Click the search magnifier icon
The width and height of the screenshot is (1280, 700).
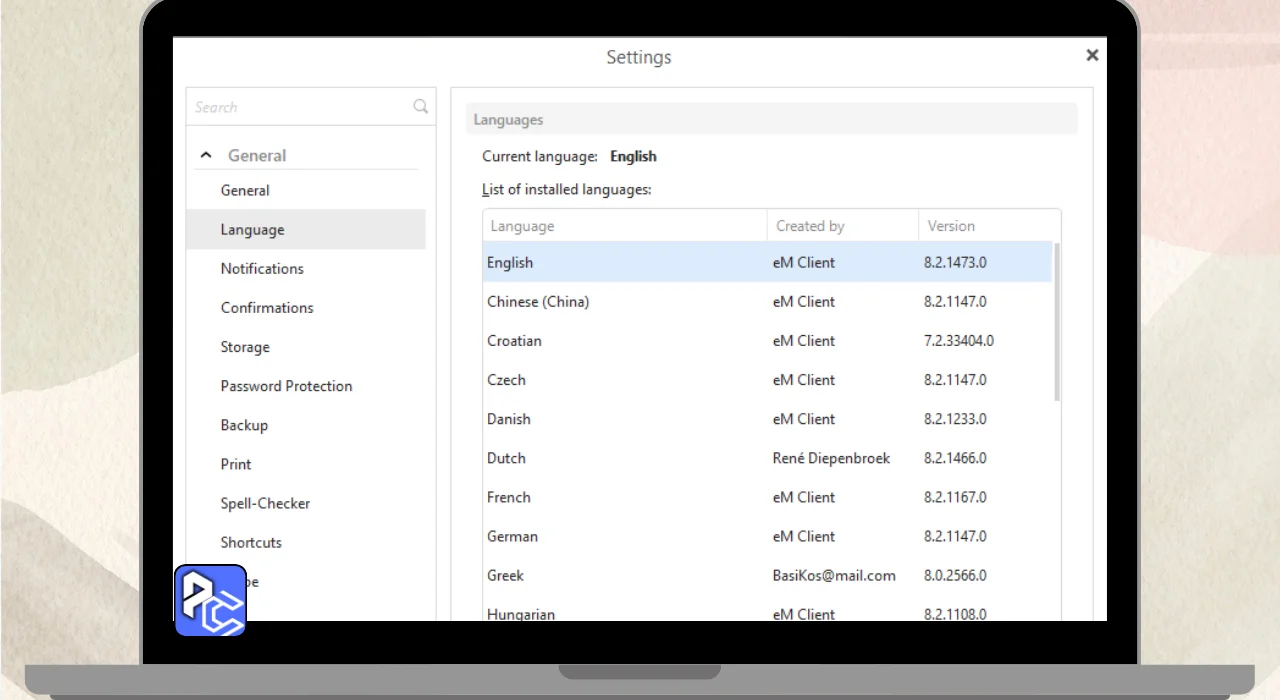420,107
